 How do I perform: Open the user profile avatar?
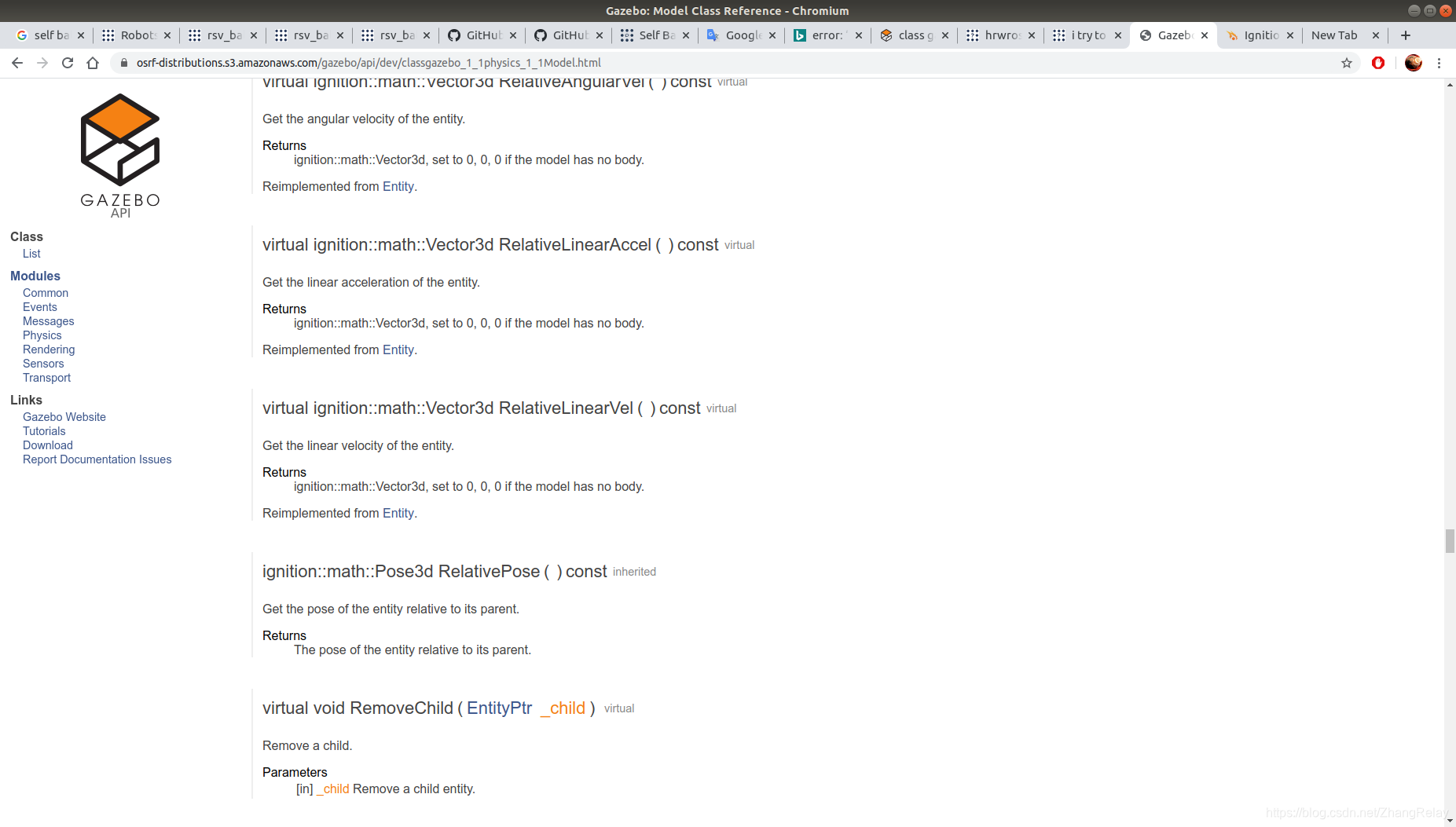(x=1414, y=63)
